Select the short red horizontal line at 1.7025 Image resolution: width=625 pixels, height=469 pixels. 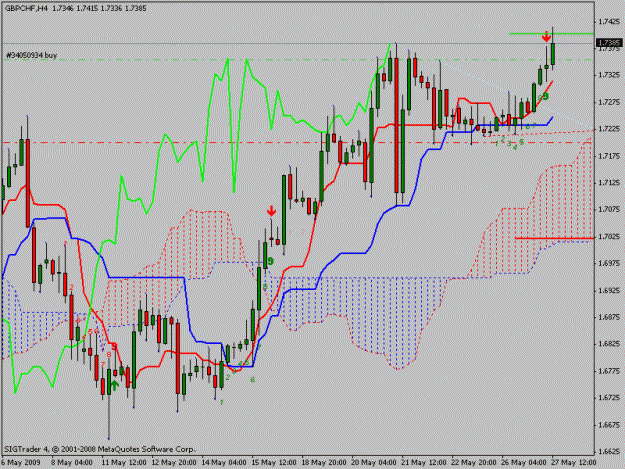[x=554, y=238]
